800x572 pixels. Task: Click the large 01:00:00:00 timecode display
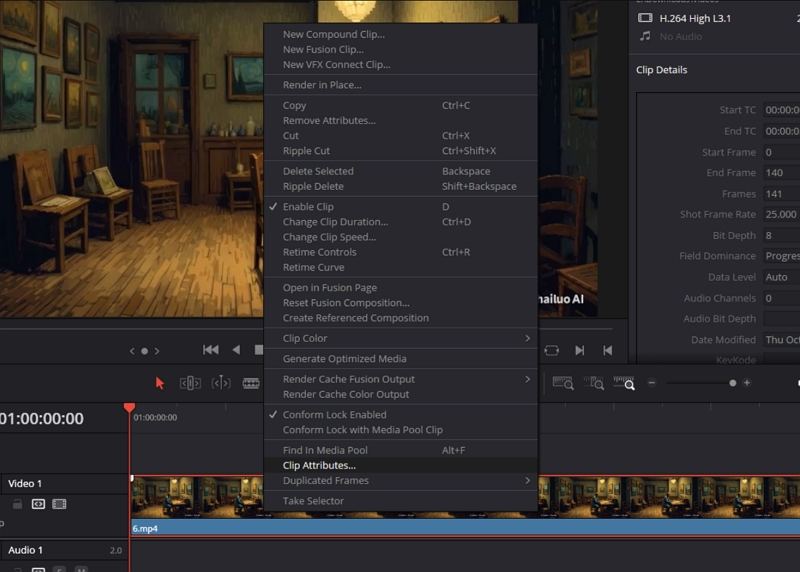[x=42, y=418]
